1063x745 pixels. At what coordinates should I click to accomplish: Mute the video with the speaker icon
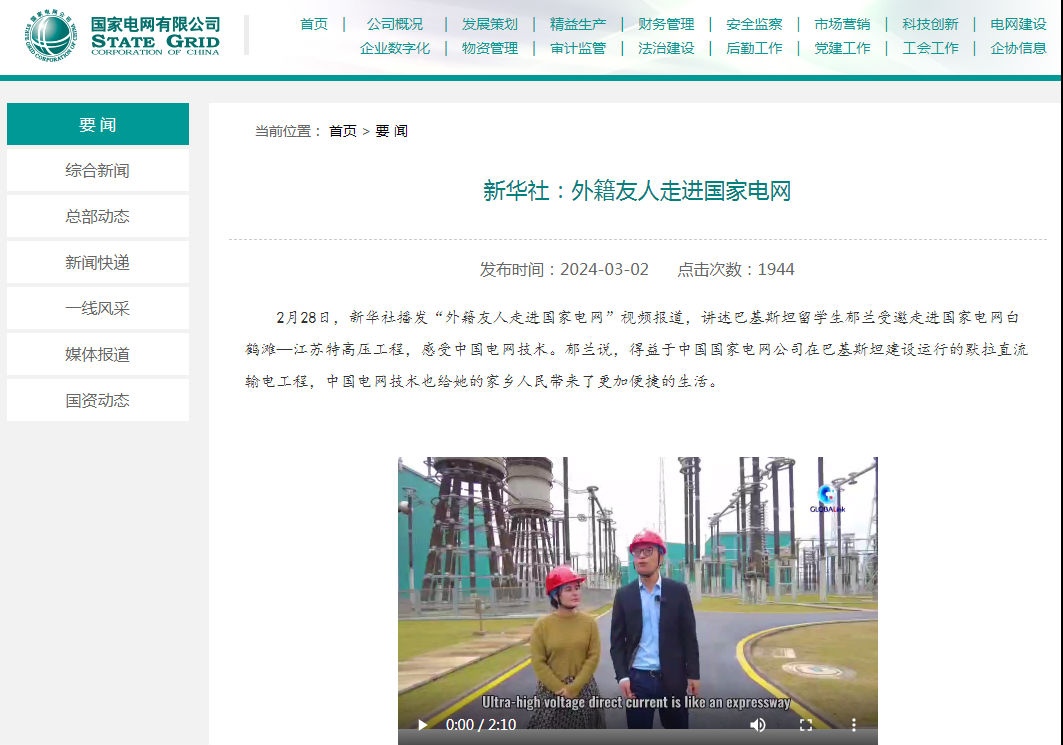click(758, 725)
